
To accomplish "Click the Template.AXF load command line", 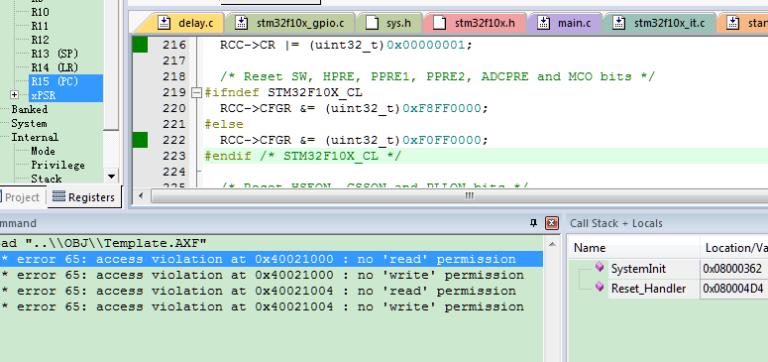I will (x=103, y=243).
